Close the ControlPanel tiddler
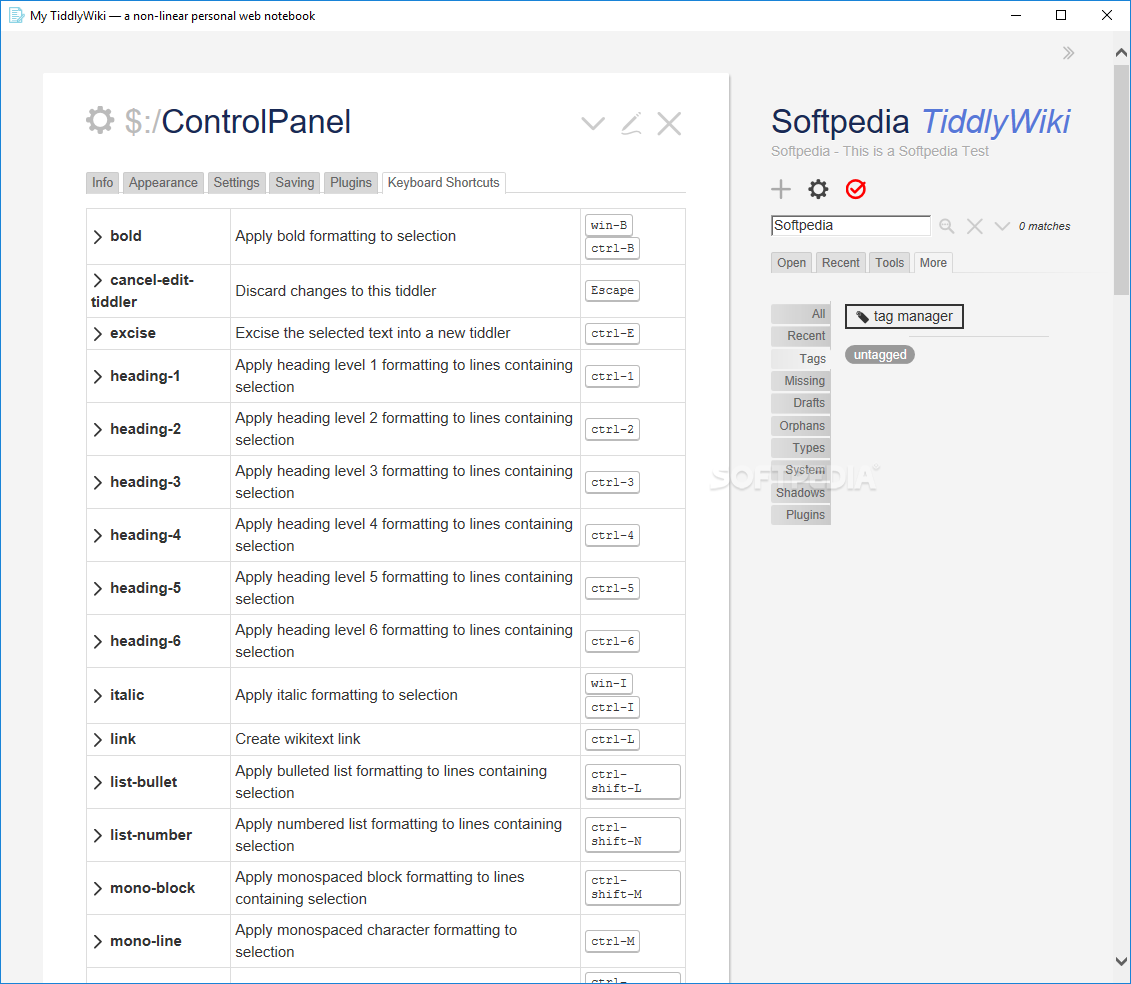 tap(669, 124)
